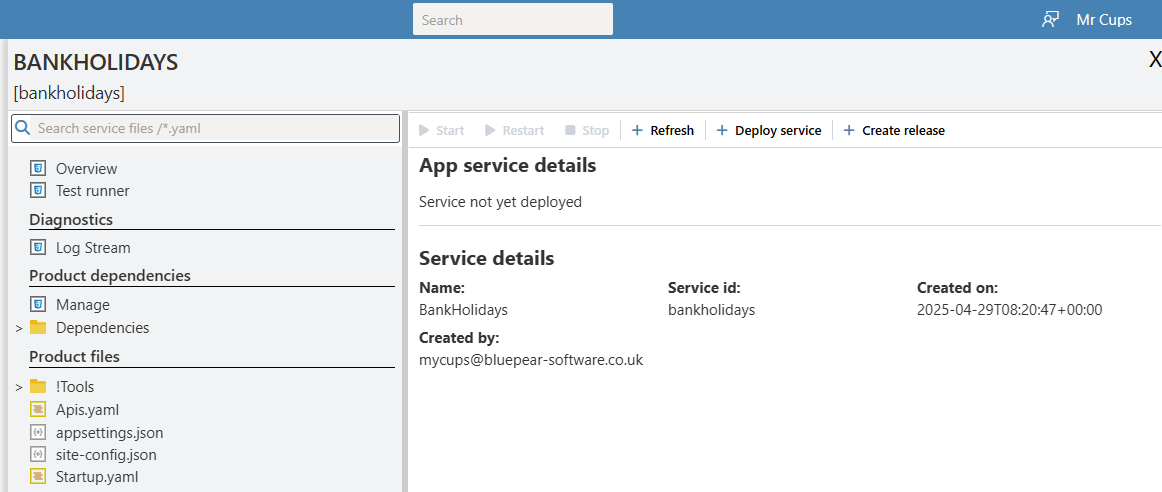
Task: Click the Log Stream page icon
Action: 38,248
